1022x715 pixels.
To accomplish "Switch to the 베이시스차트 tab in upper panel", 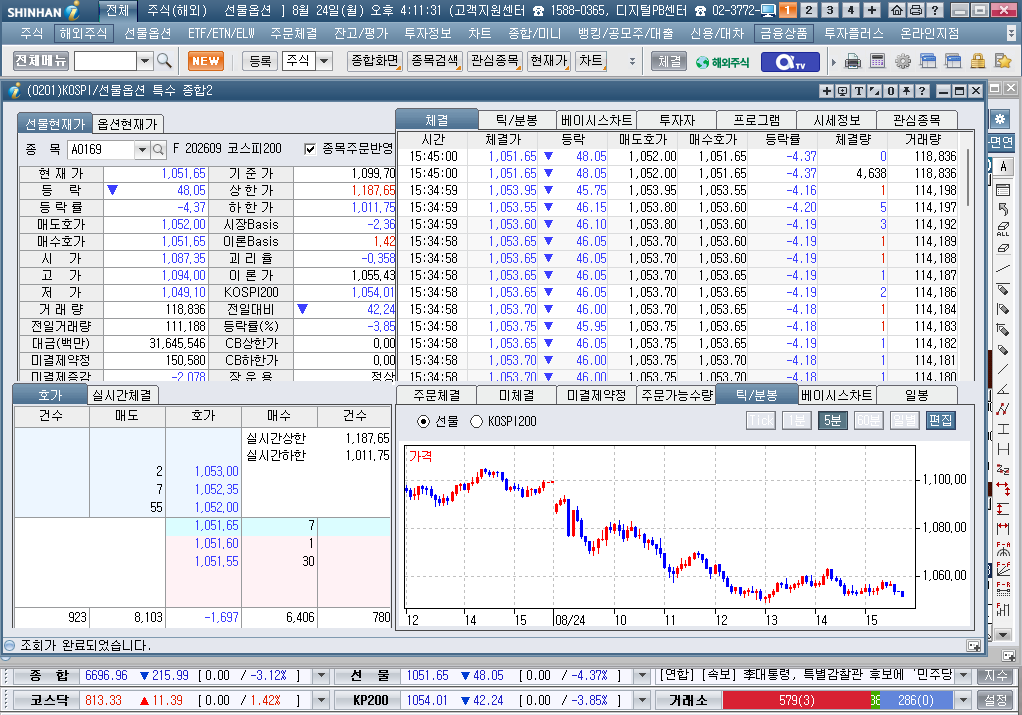I will 596,120.
